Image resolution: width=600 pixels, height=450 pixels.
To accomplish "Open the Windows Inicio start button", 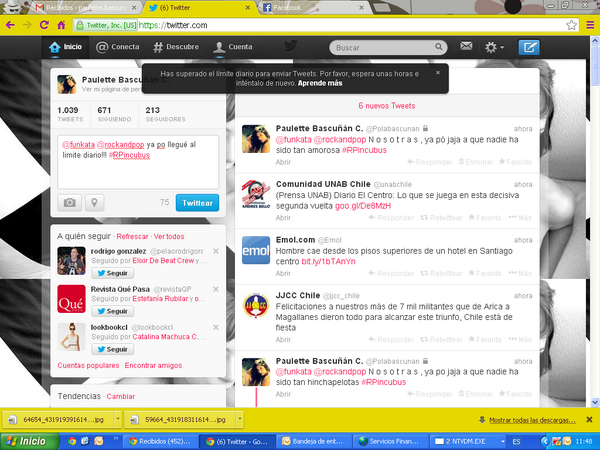I will pos(29,441).
